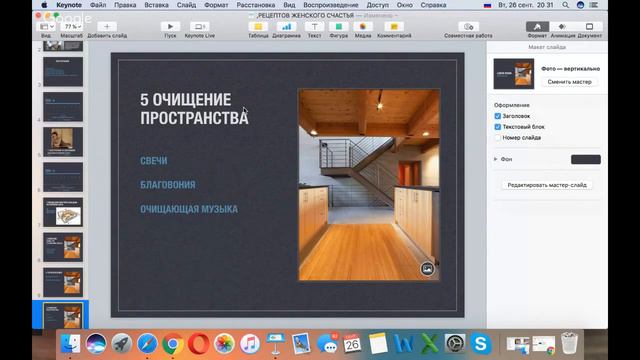Open Google Chrome from the Dock
Screen dimensions: 640x360
pyautogui.click(x=173, y=344)
